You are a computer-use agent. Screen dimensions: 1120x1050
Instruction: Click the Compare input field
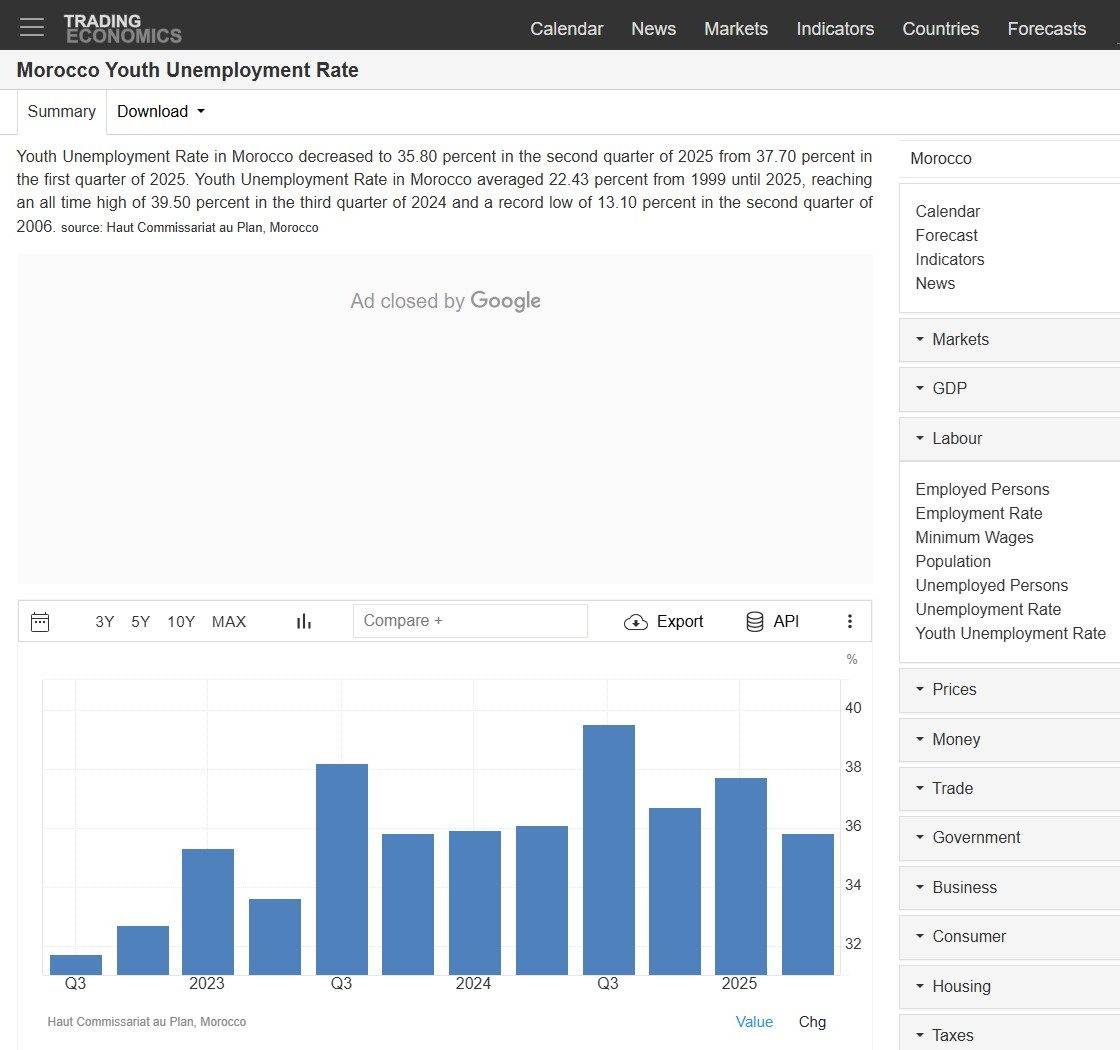[470, 621]
